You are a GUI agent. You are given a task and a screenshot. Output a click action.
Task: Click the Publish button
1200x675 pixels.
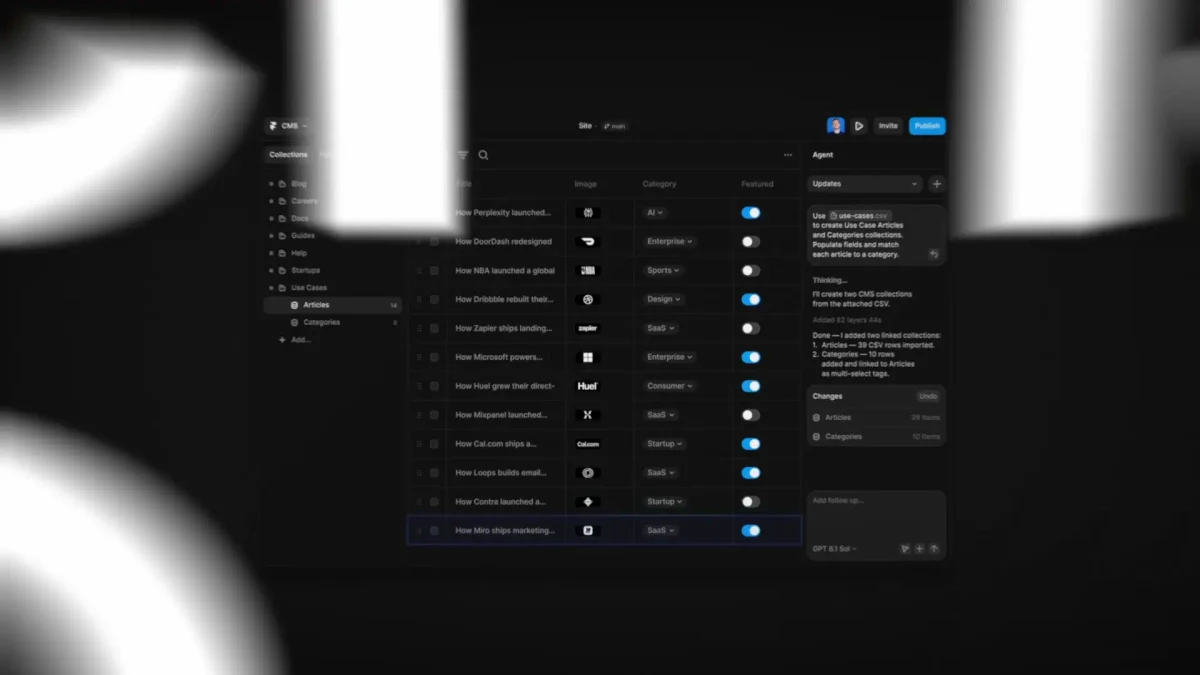tap(927, 126)
